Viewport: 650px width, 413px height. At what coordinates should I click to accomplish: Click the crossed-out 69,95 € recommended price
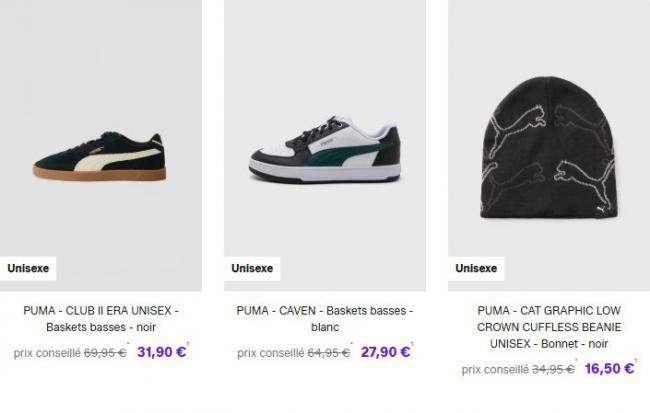(105, 353)
